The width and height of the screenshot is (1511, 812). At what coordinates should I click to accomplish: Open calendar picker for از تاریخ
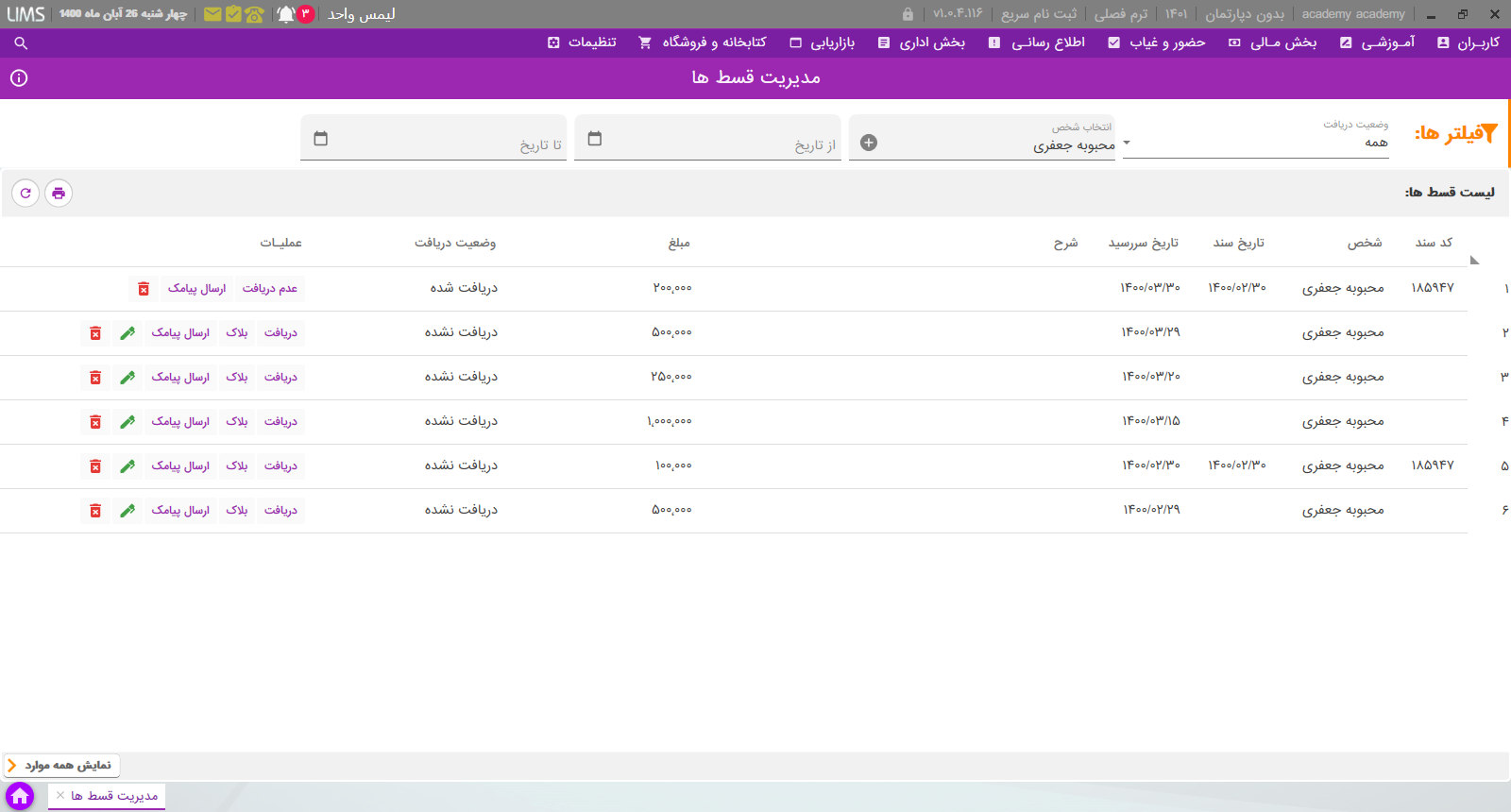595,139
